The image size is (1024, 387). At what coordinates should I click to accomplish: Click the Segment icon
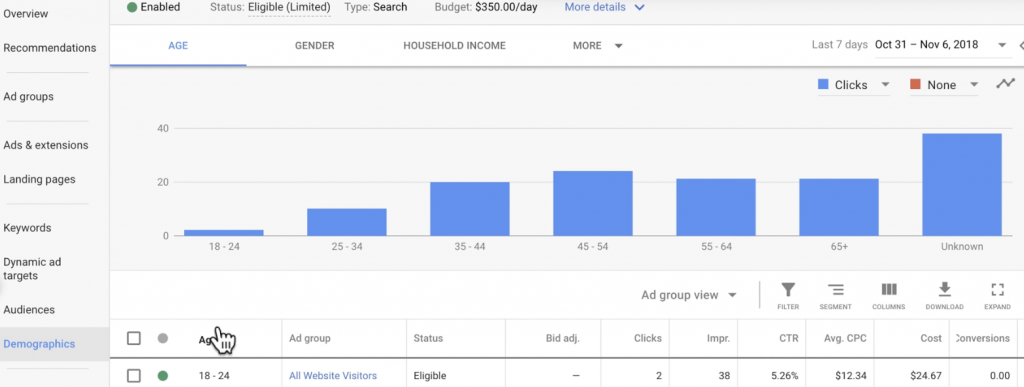(x=835, y=296)
